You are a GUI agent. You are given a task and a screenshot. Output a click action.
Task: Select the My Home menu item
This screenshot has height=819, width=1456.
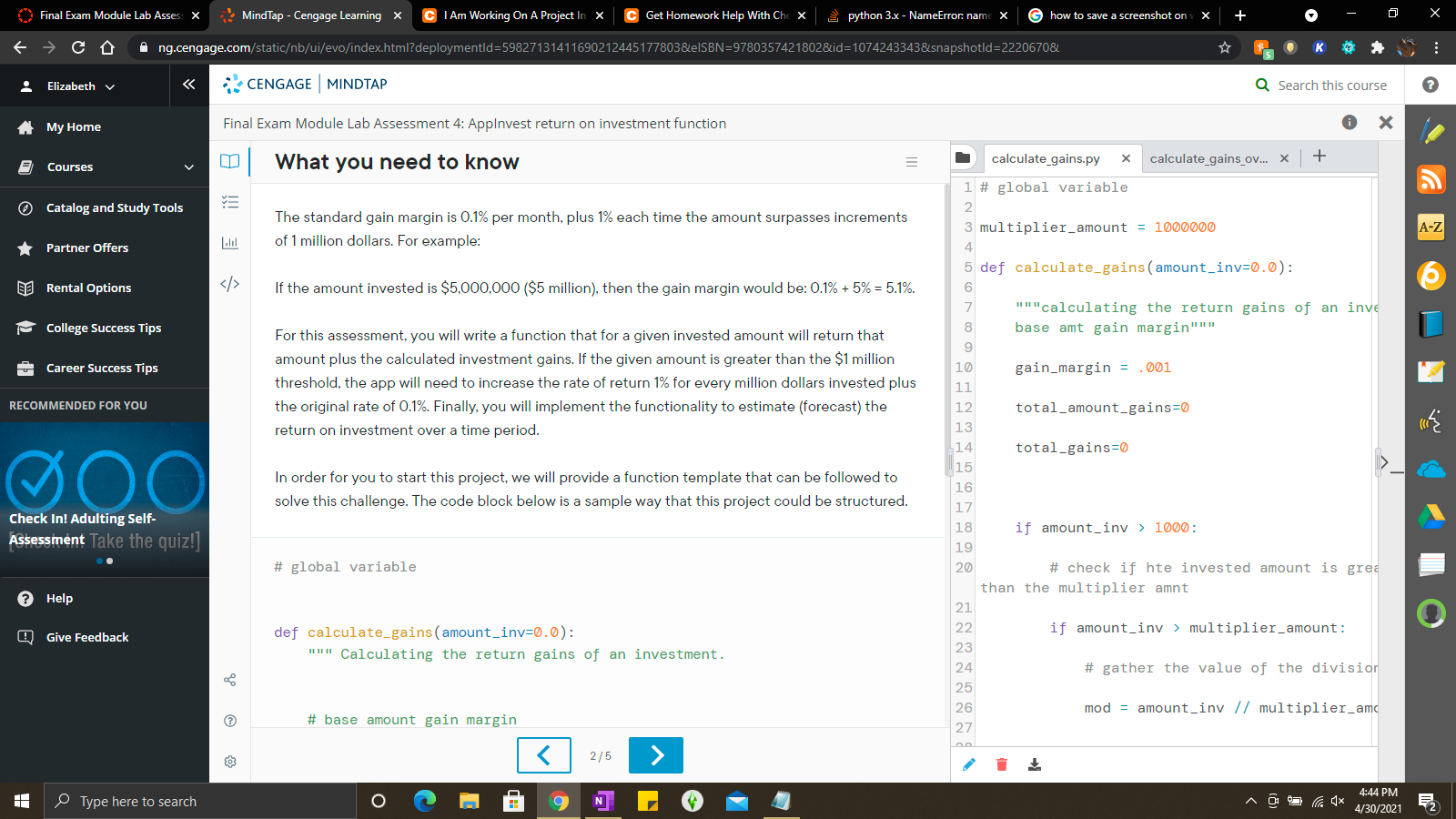click(x=73, y=126)
